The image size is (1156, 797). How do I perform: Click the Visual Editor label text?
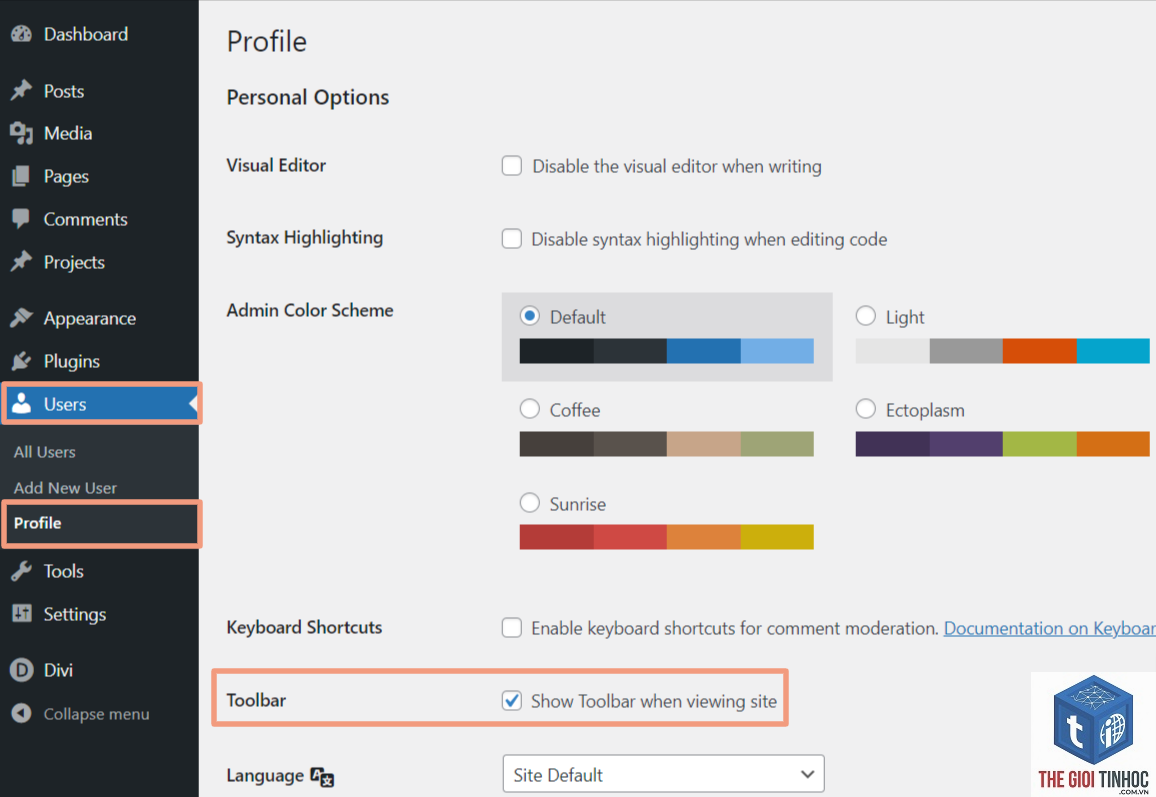(276, 165)
